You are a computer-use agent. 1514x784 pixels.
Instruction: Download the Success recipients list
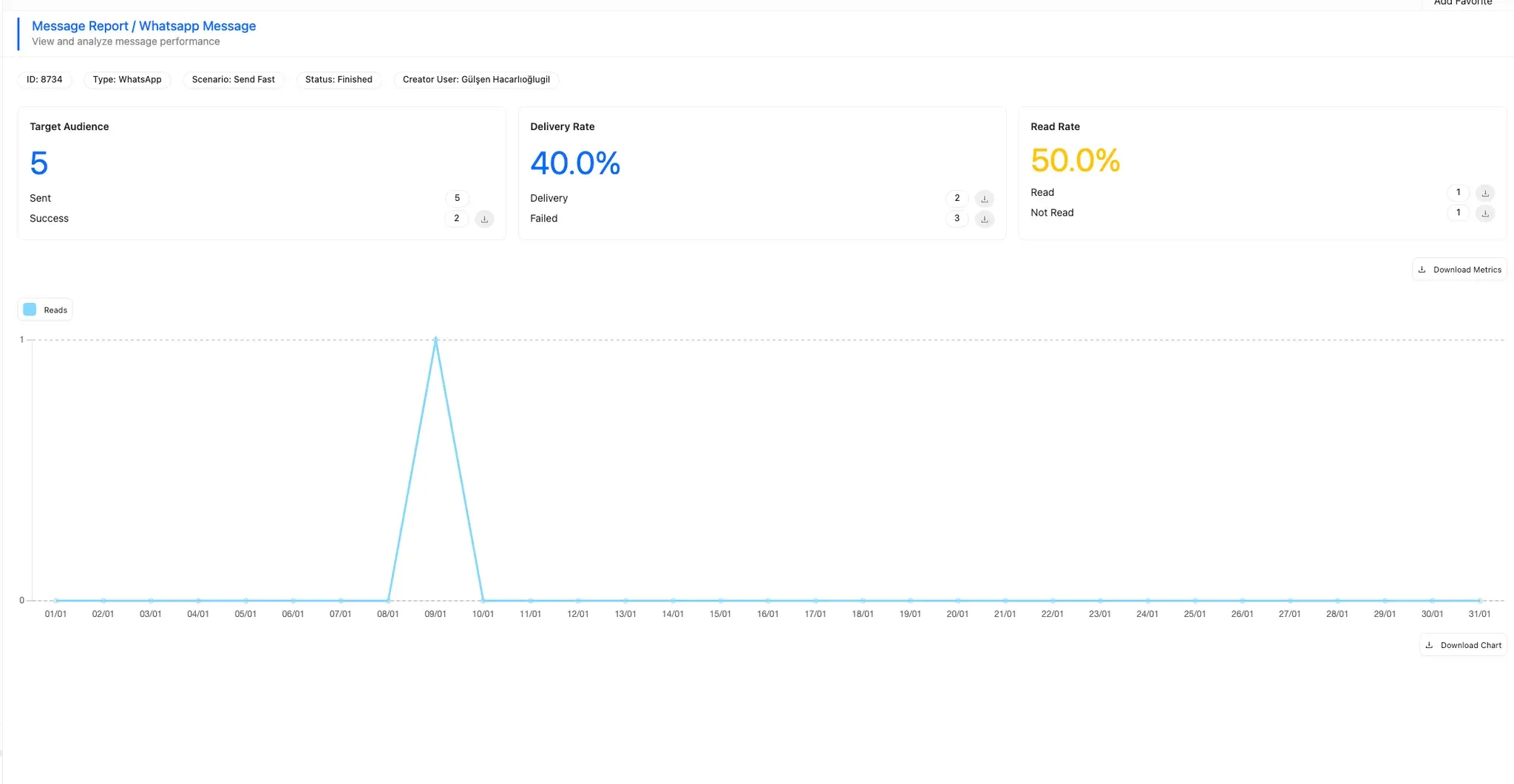pyautogui.click(x=484, y=219)
